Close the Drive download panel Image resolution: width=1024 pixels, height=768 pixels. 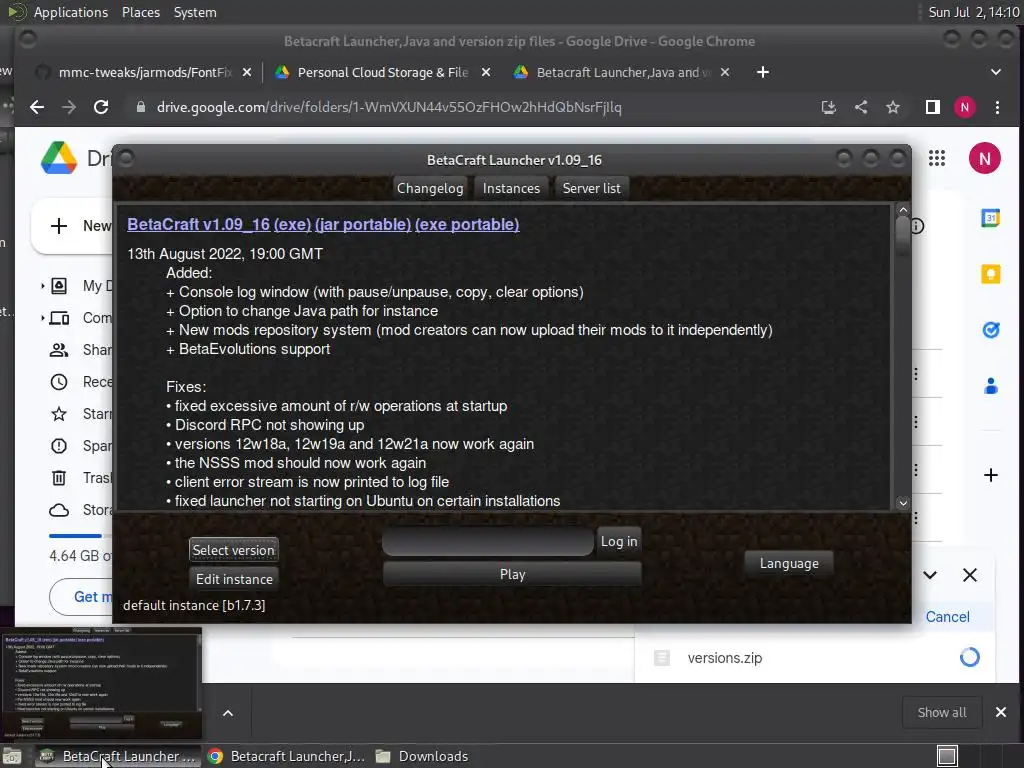click(970, 575)
